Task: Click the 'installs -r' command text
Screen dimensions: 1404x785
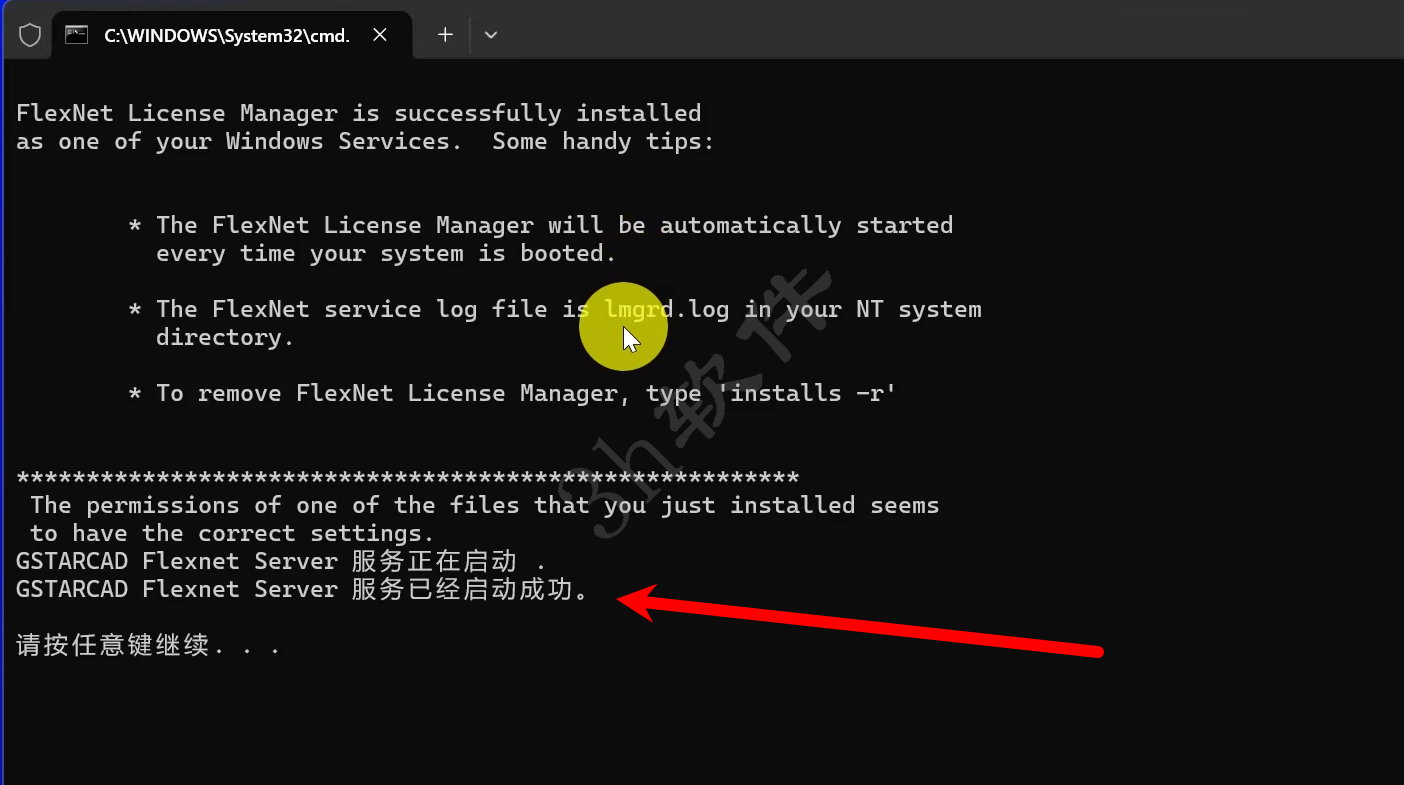Action: tap(813, 393)
